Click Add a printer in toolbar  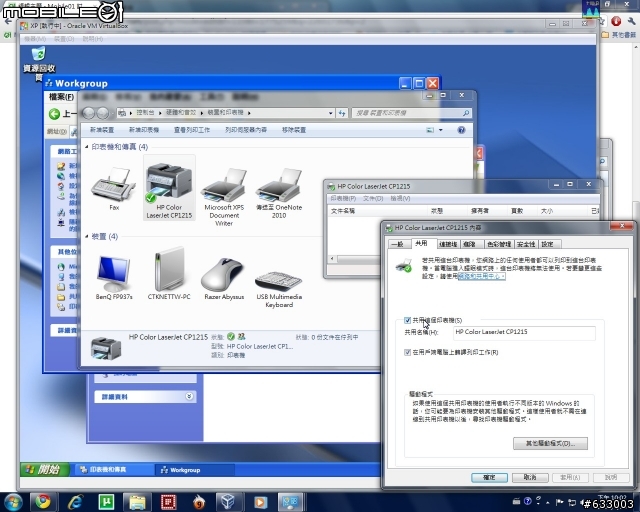coord(144,130)
